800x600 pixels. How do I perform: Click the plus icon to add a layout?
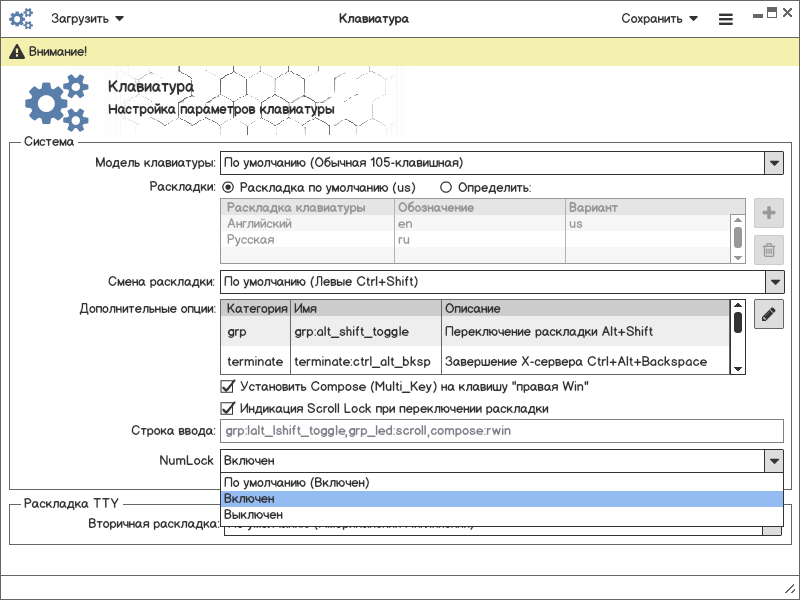point(768,213)
